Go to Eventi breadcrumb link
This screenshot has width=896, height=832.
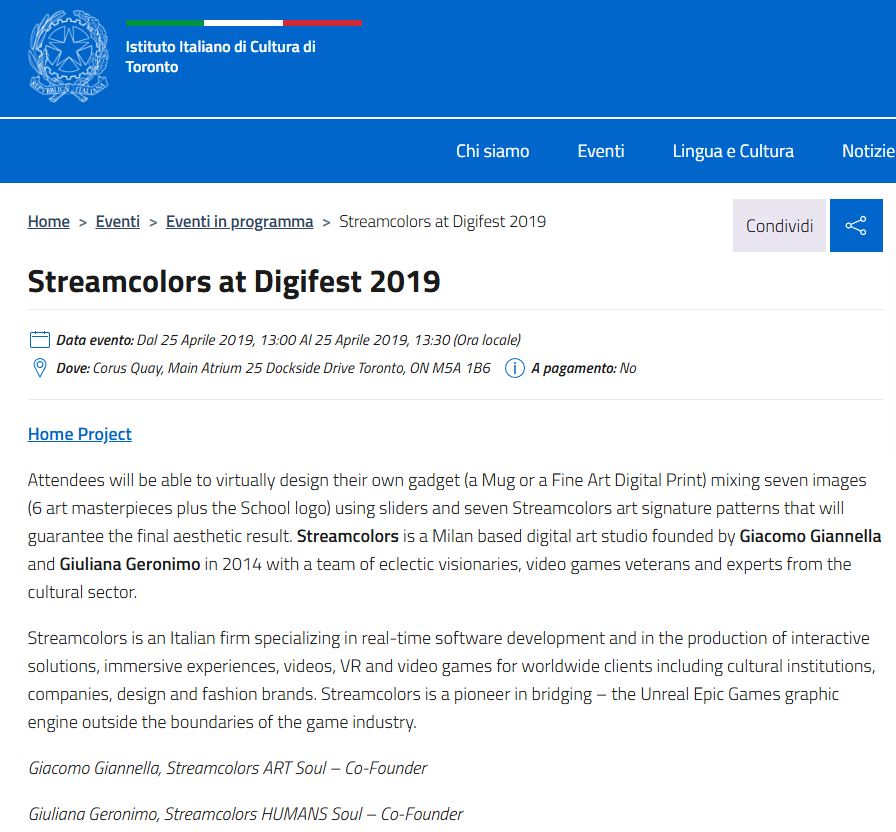[118, 222]
